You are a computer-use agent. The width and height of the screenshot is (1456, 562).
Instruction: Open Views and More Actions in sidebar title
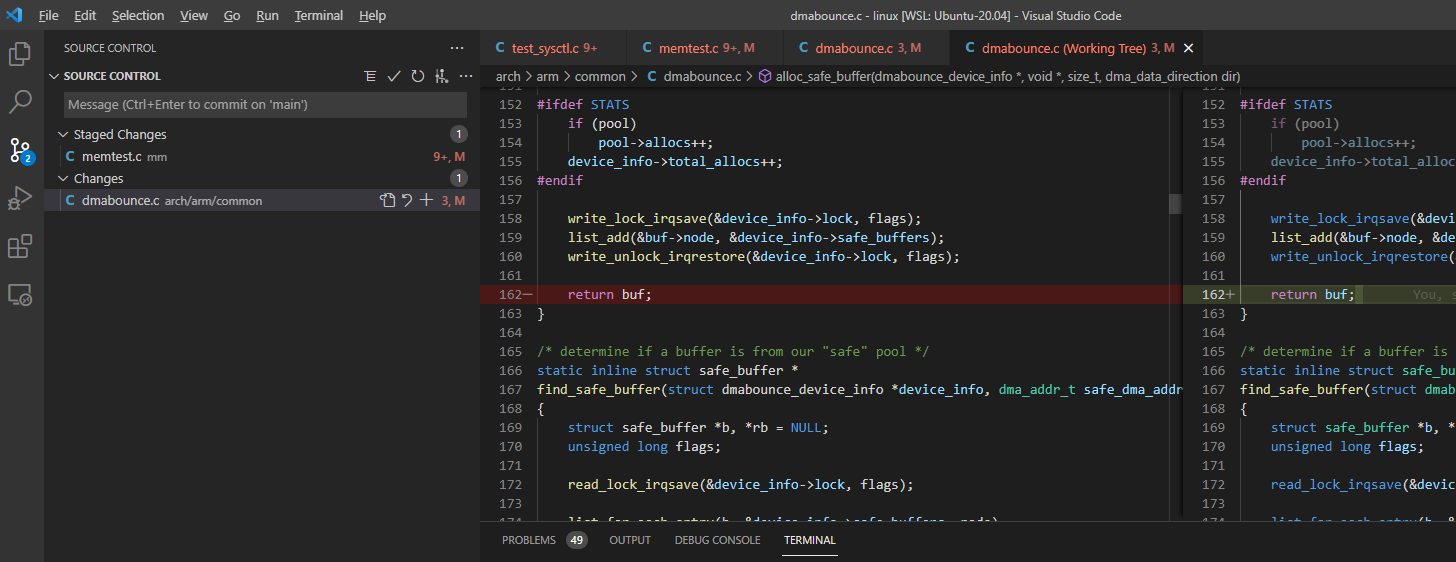(457, 48)
